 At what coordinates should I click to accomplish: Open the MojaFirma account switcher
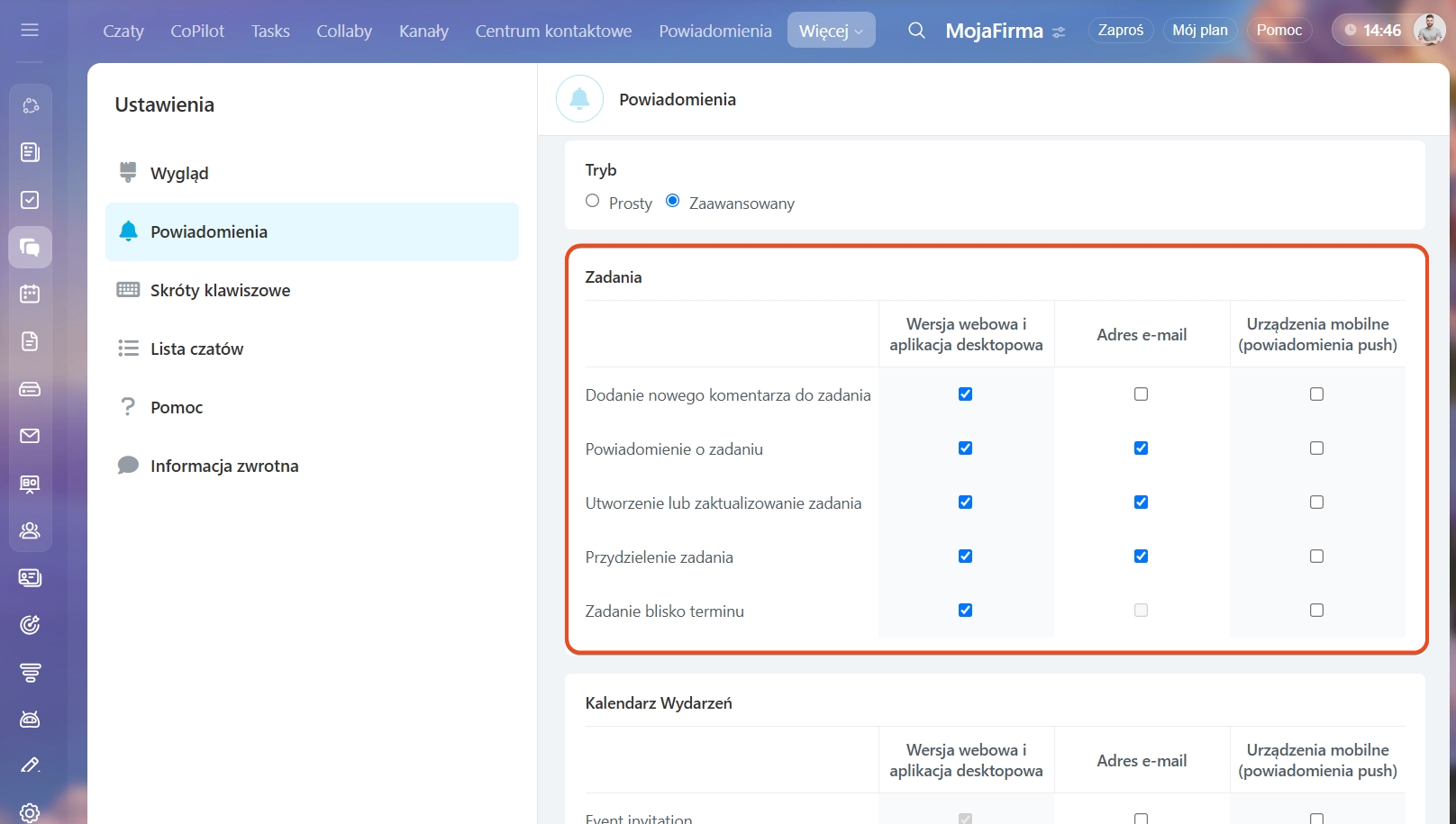1005,31
